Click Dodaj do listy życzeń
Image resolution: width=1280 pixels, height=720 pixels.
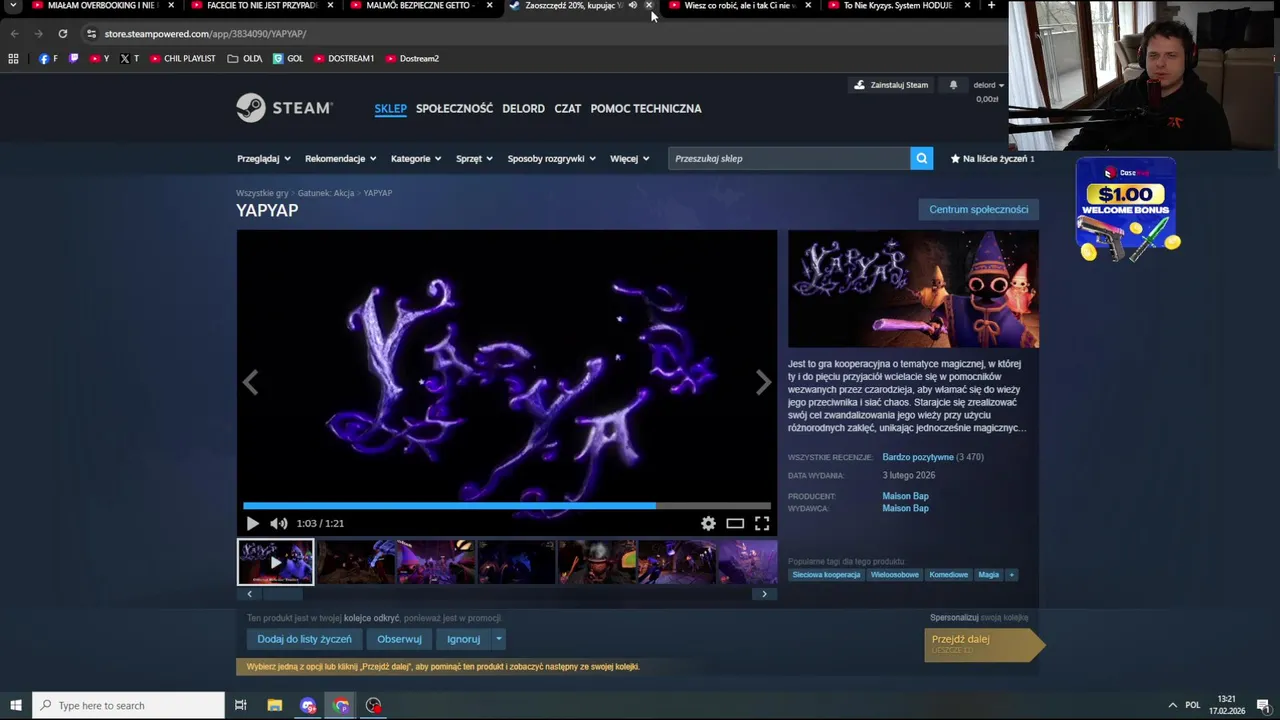pyautogui.click(x=304, y=639)
